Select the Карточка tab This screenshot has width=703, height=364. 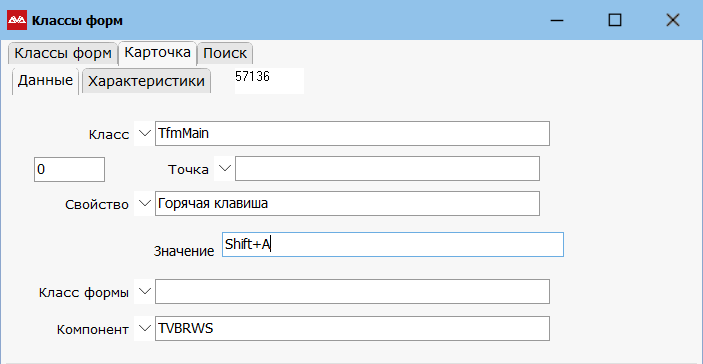[157, 52]
